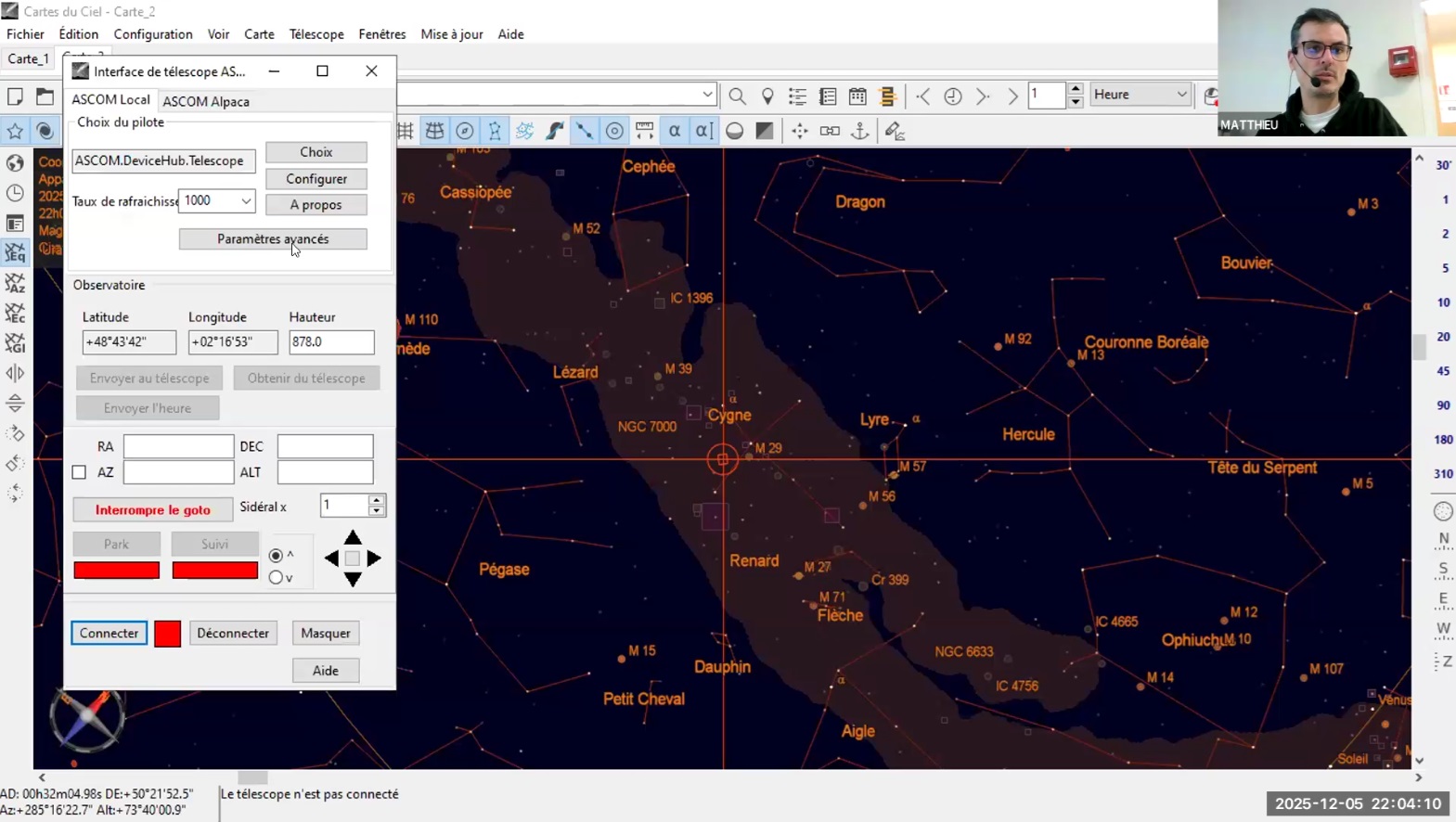Select the '^' radio button
The width and height of the screenshot is (1456, 822).
pyautogui.click(x=276, y=556)
